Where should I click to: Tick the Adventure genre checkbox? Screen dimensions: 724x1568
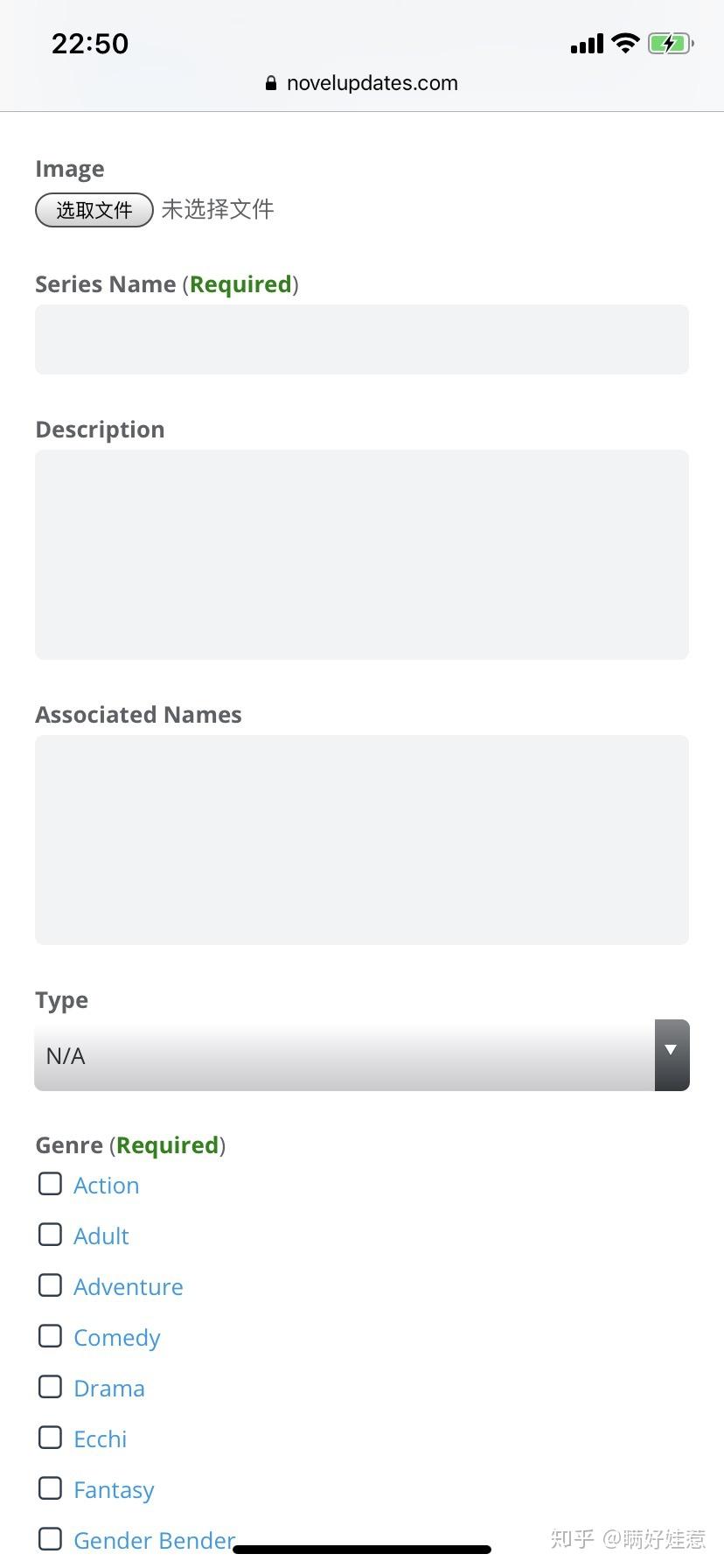pyautogui.click(x=51, y=1285)
